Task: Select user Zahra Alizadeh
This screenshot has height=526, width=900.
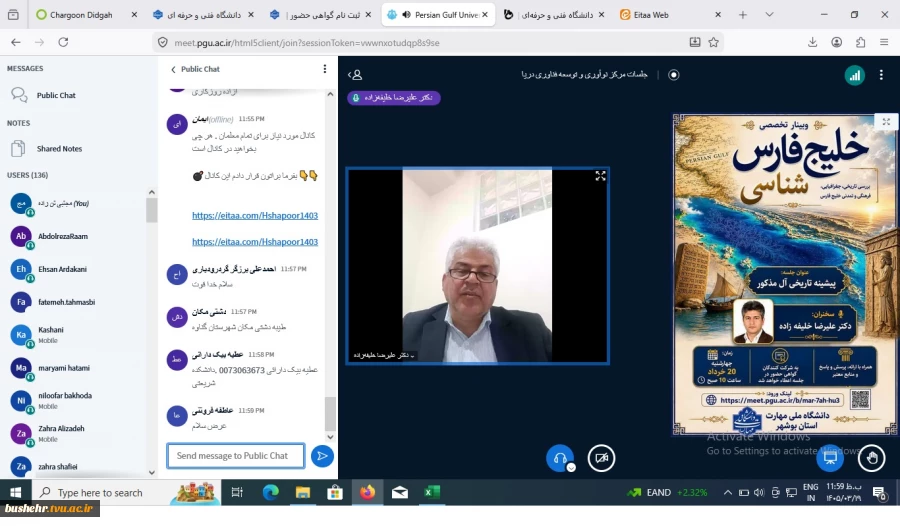Action: tap(61, 433)
